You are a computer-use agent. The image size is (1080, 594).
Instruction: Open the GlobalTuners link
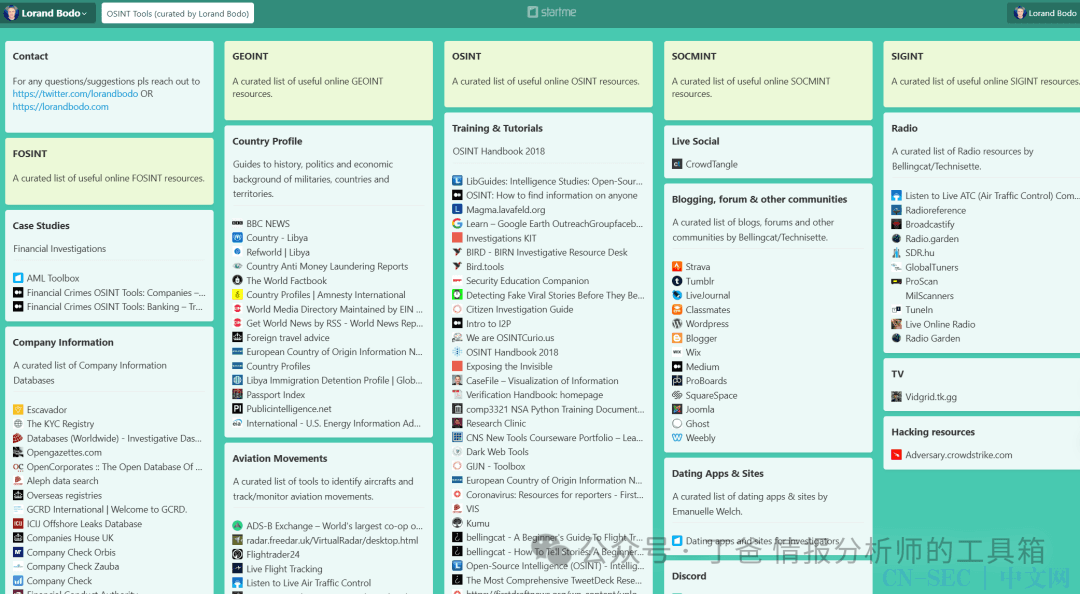pos(932,267)
